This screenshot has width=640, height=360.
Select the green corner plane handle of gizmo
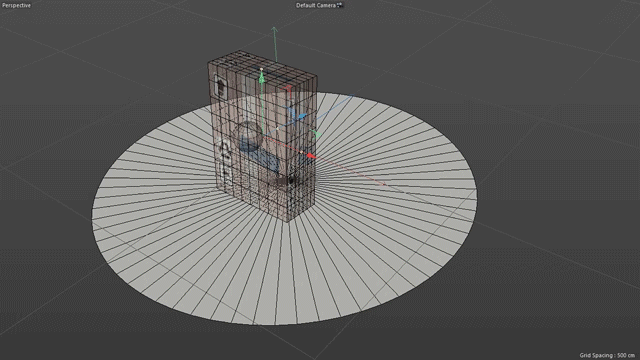coord(315,133)
